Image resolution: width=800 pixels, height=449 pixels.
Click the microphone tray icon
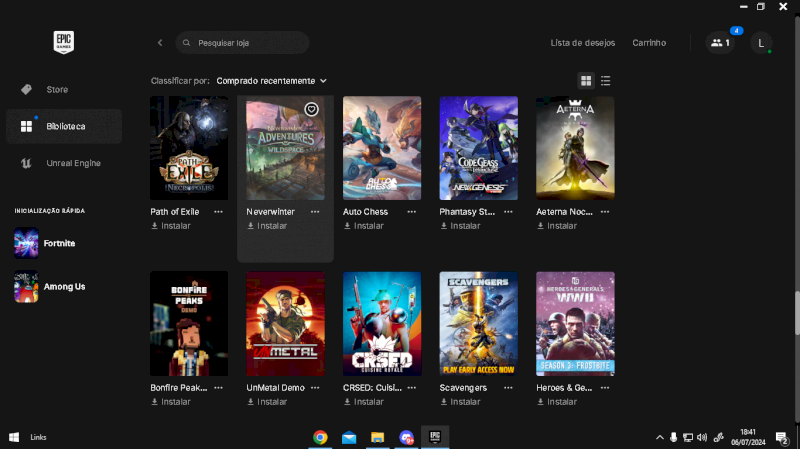pos(673,437)
